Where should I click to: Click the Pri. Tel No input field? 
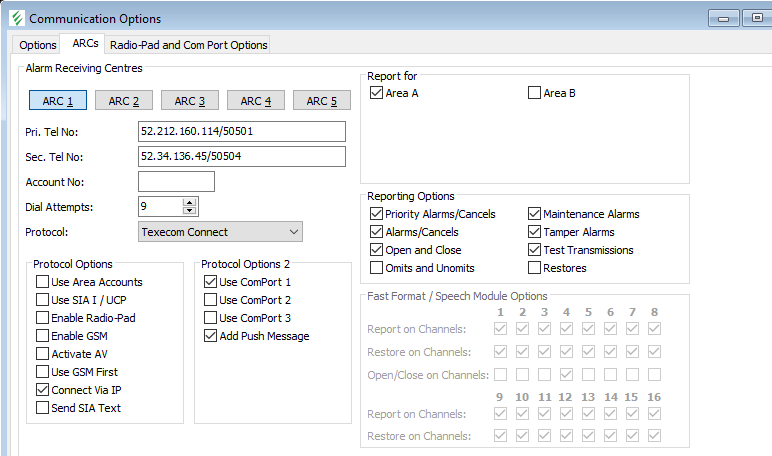[241, 132]
